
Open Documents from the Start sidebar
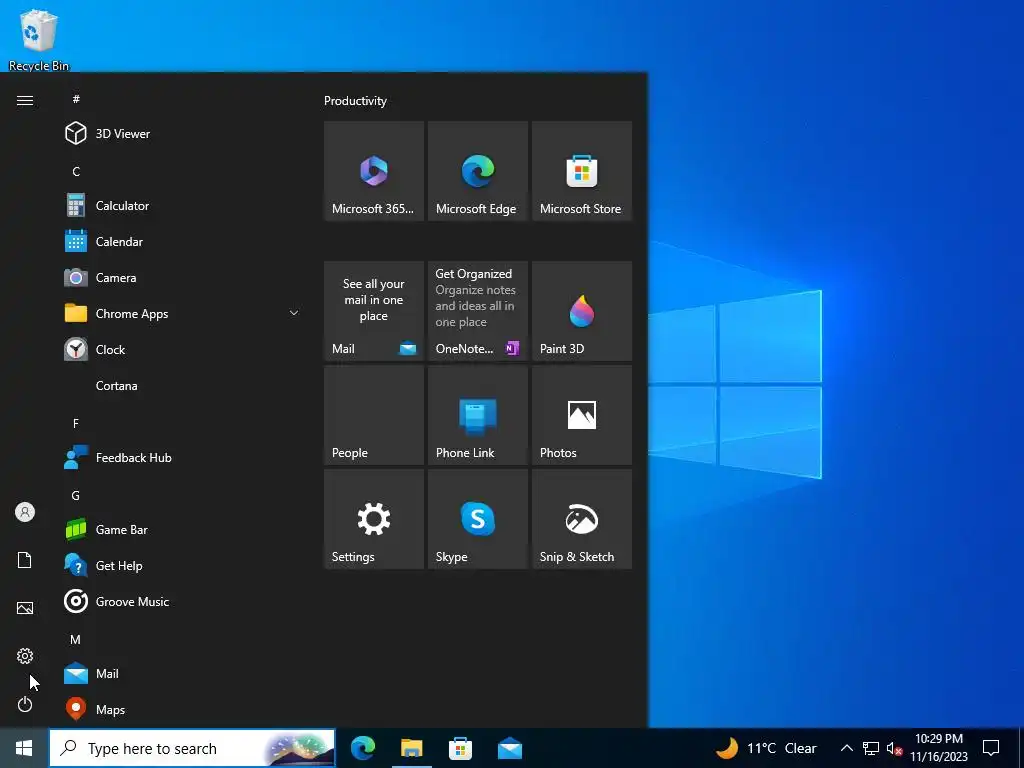pyautogui.click(x=25, y=560)
